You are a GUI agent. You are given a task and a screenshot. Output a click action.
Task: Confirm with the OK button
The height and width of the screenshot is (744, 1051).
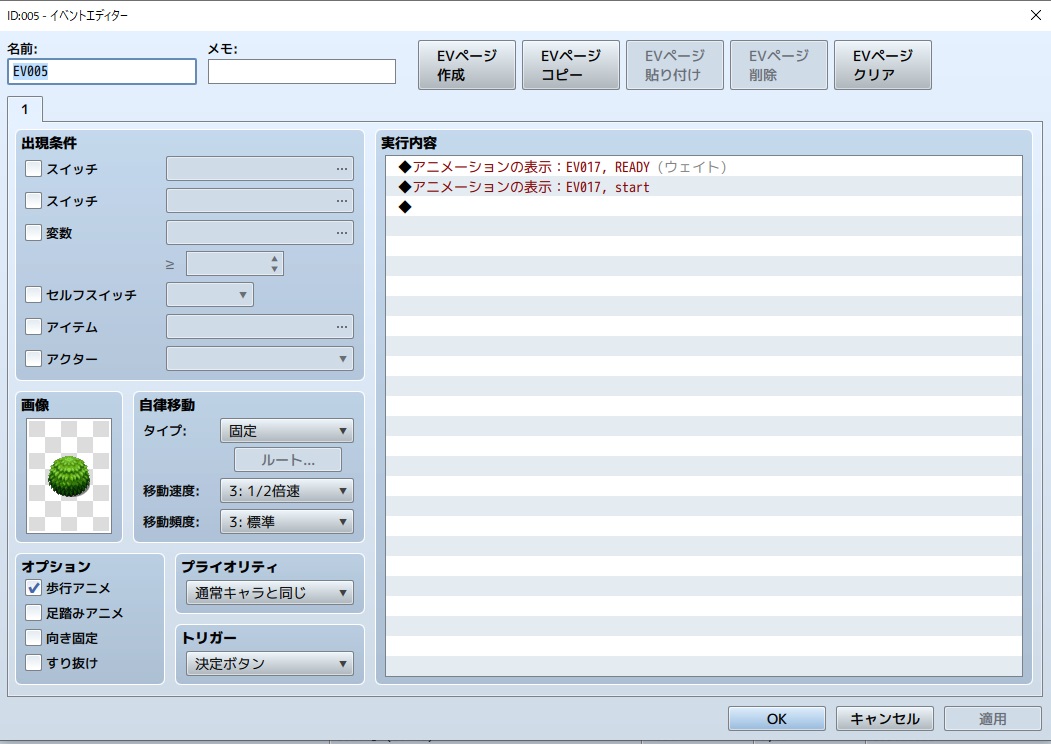777,719
